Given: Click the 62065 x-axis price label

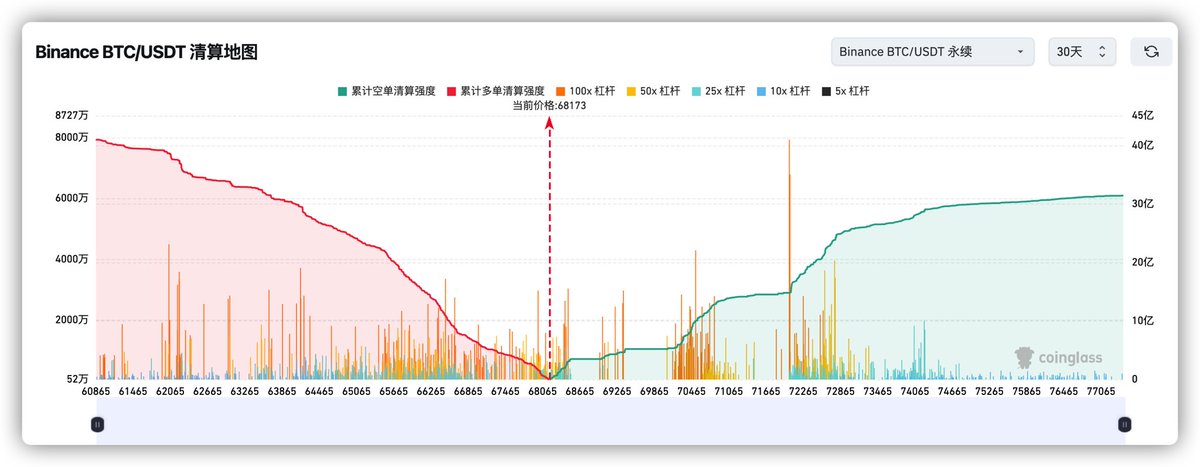Looking at the screenshot, I should pos(172,393).
